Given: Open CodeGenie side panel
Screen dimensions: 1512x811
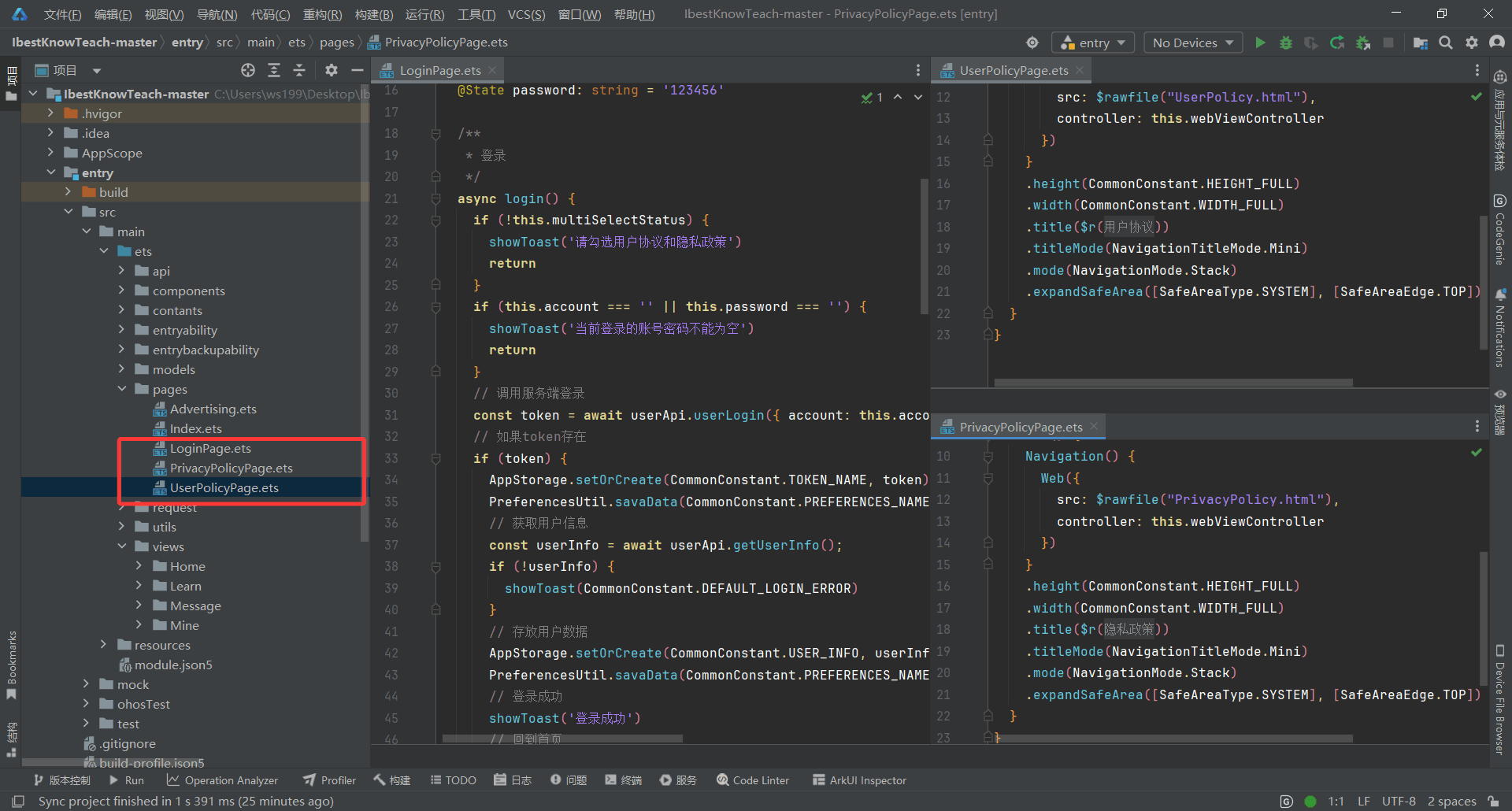Looking at the screenshot, I should [x=1500, y=229].
